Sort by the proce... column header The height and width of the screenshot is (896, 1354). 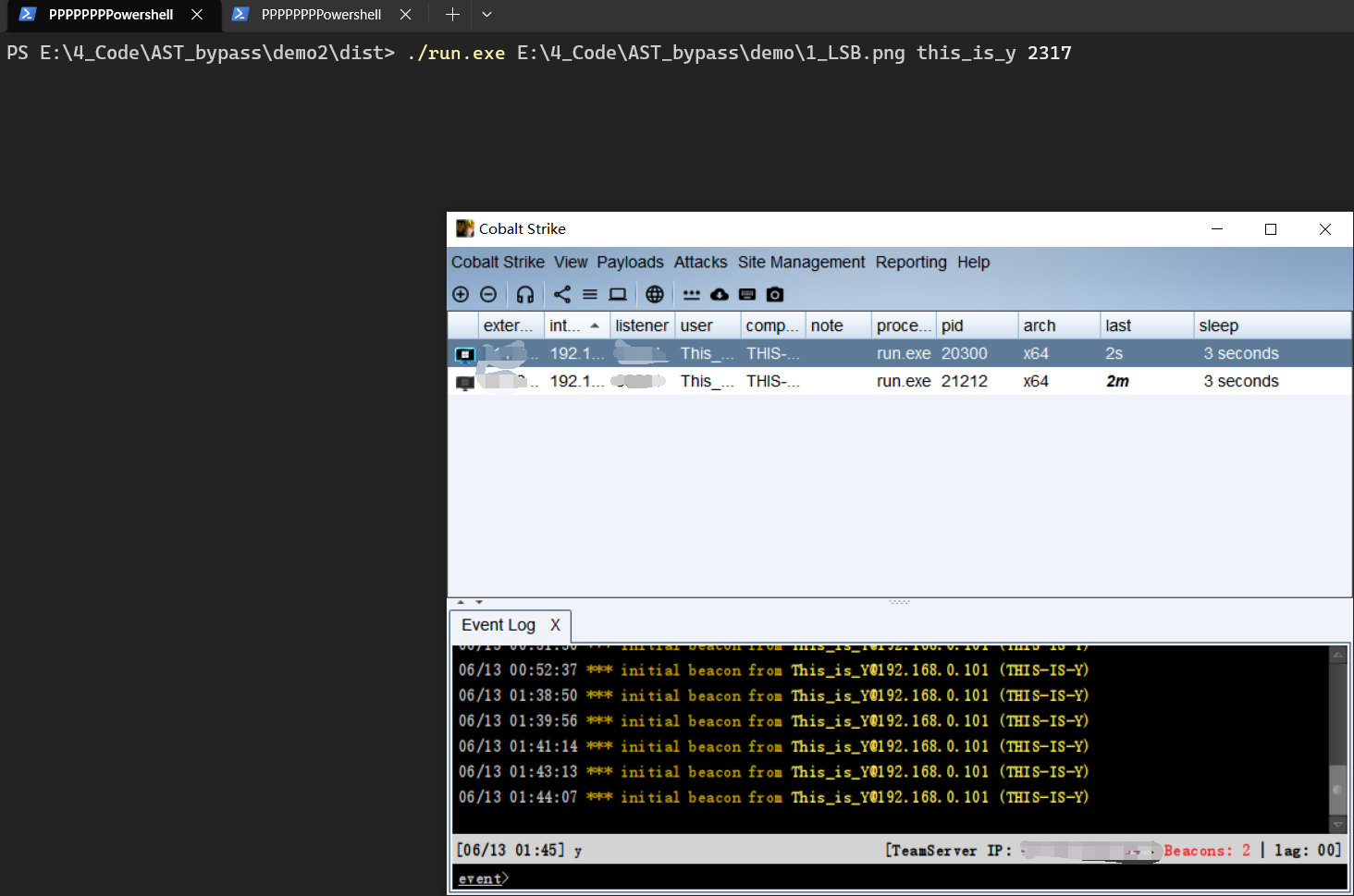(x=904, y=325)
